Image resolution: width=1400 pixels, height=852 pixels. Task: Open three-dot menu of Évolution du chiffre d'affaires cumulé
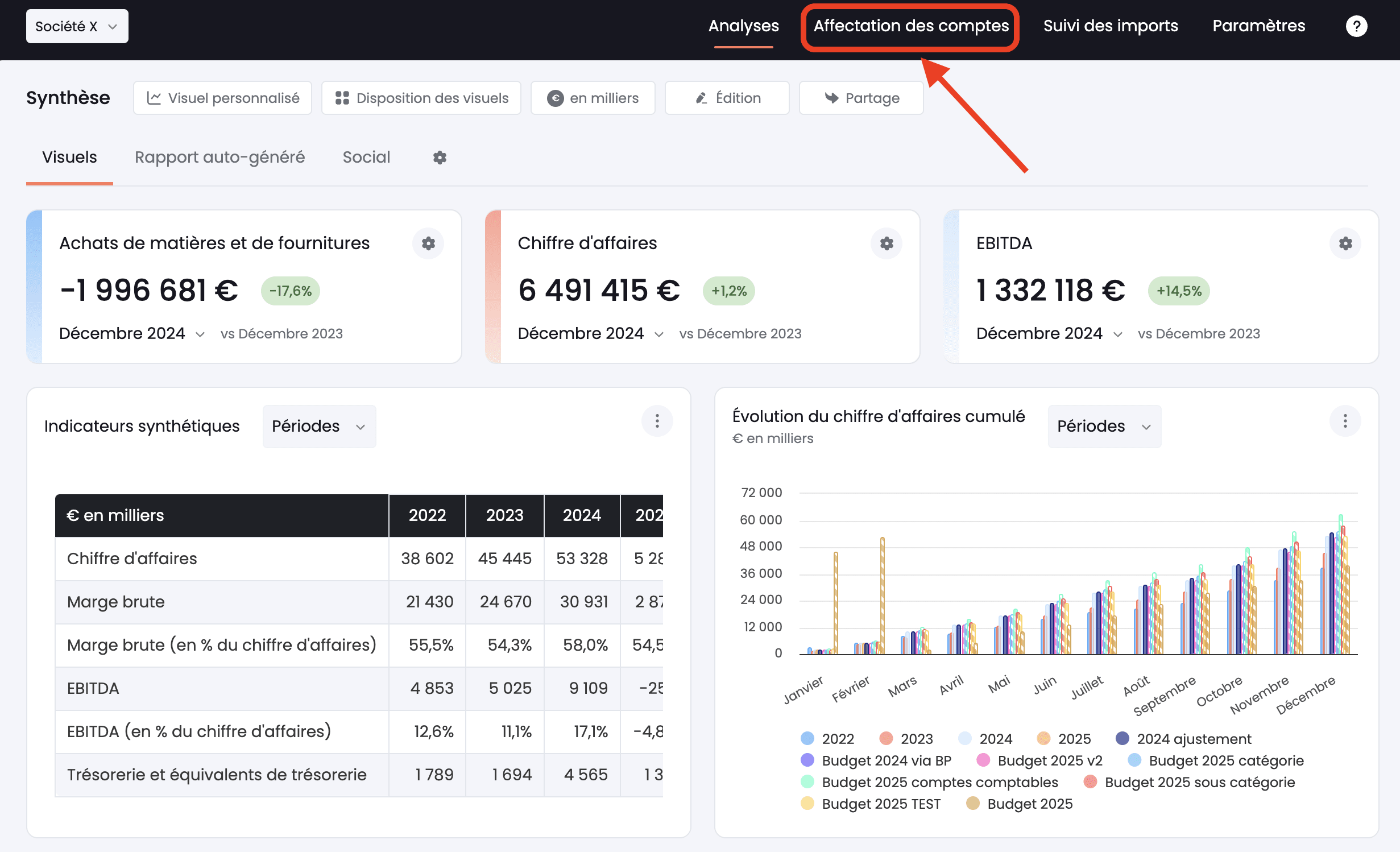(1345, 421)
